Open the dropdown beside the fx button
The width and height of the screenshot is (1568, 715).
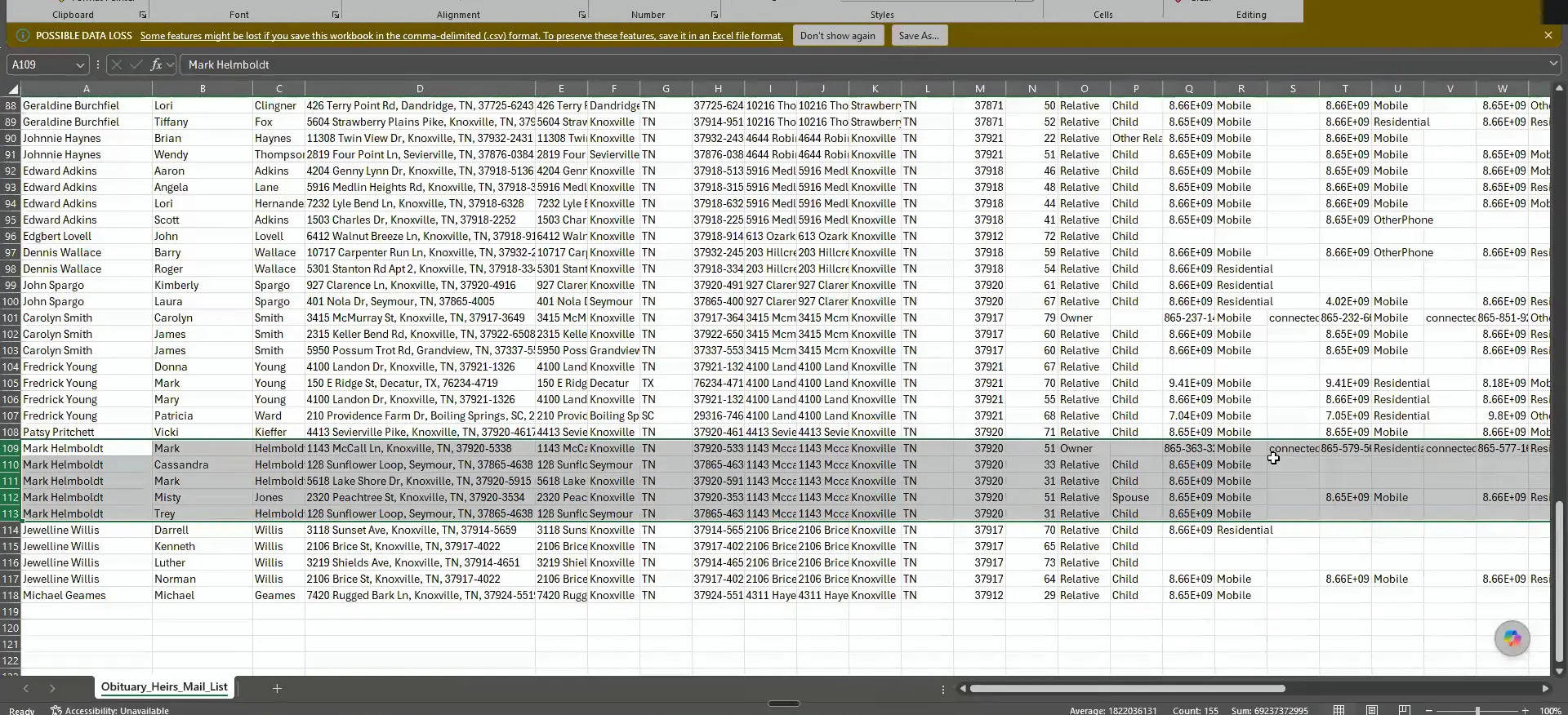170,64
